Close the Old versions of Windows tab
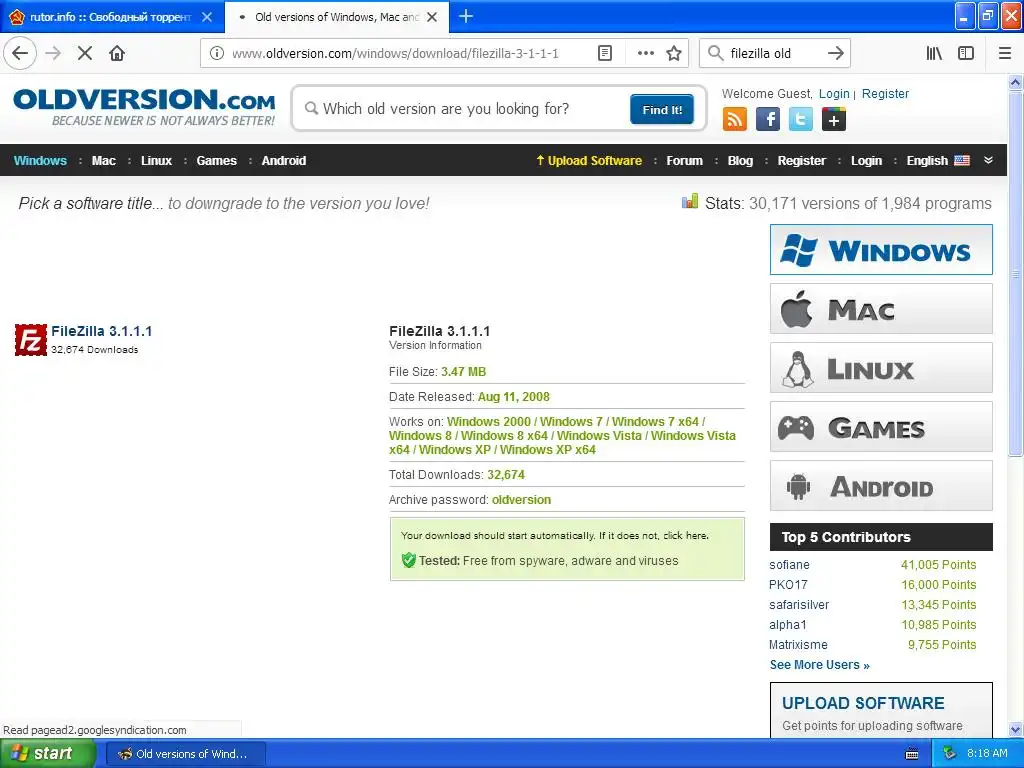This screenshot has height=768, width=1024. (432, 17)
